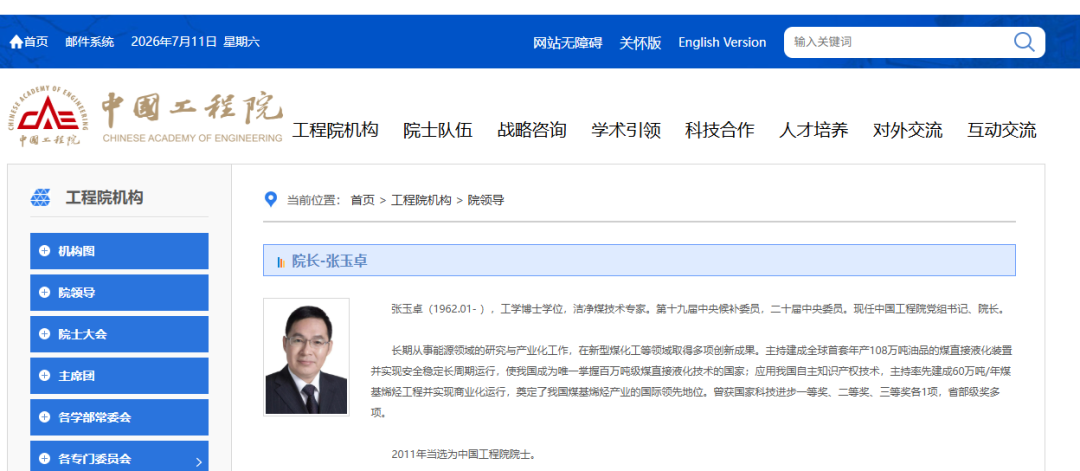Click the CAE red logo emblem

click(48, 116)
